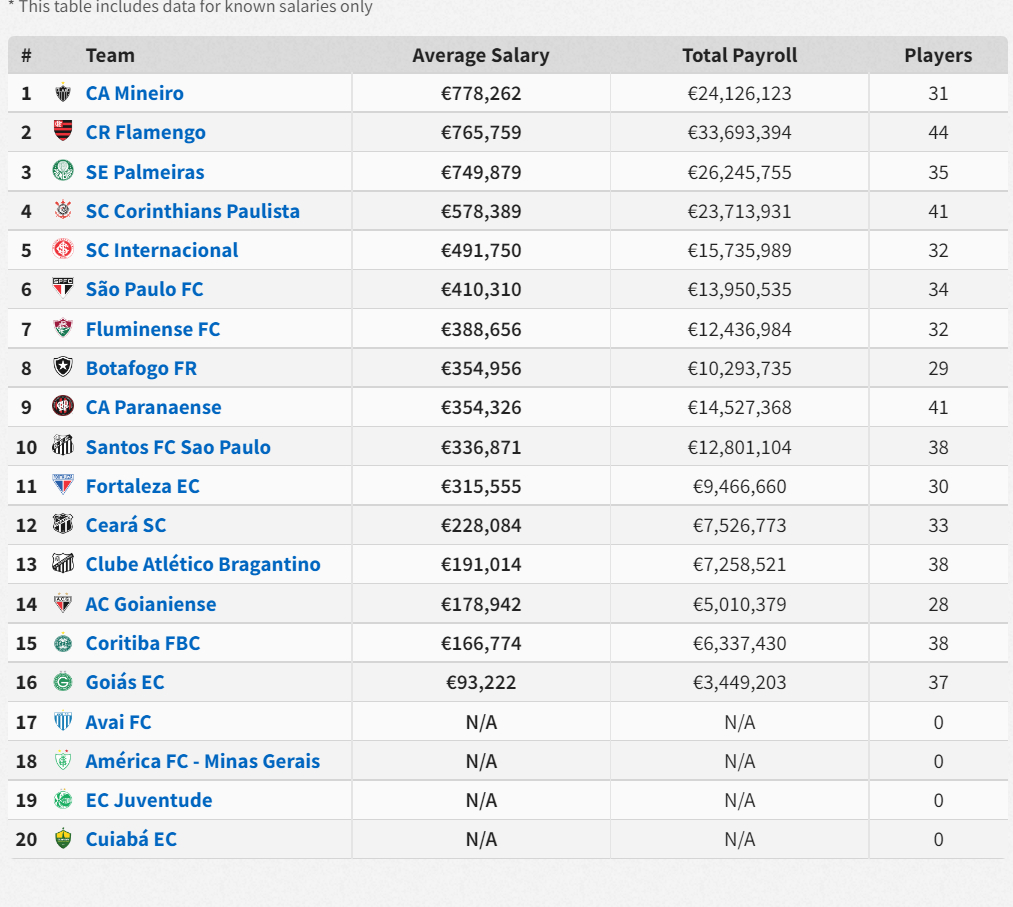1013x907 pixels.
Task: Click the Botafogo FR crest icon
Action: coord(63,368)
